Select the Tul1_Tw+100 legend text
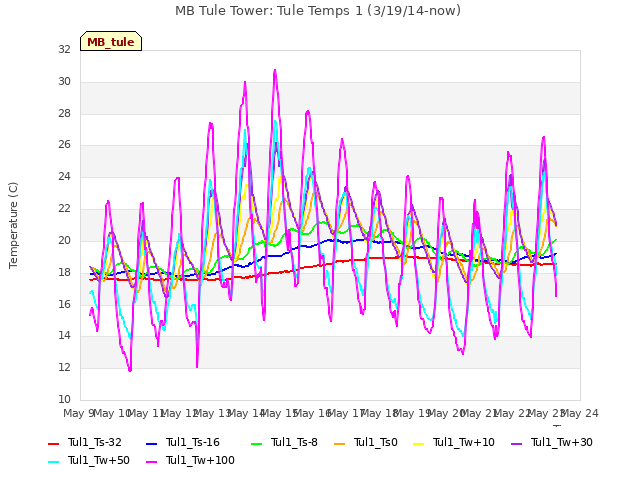 tap(200, 460)
